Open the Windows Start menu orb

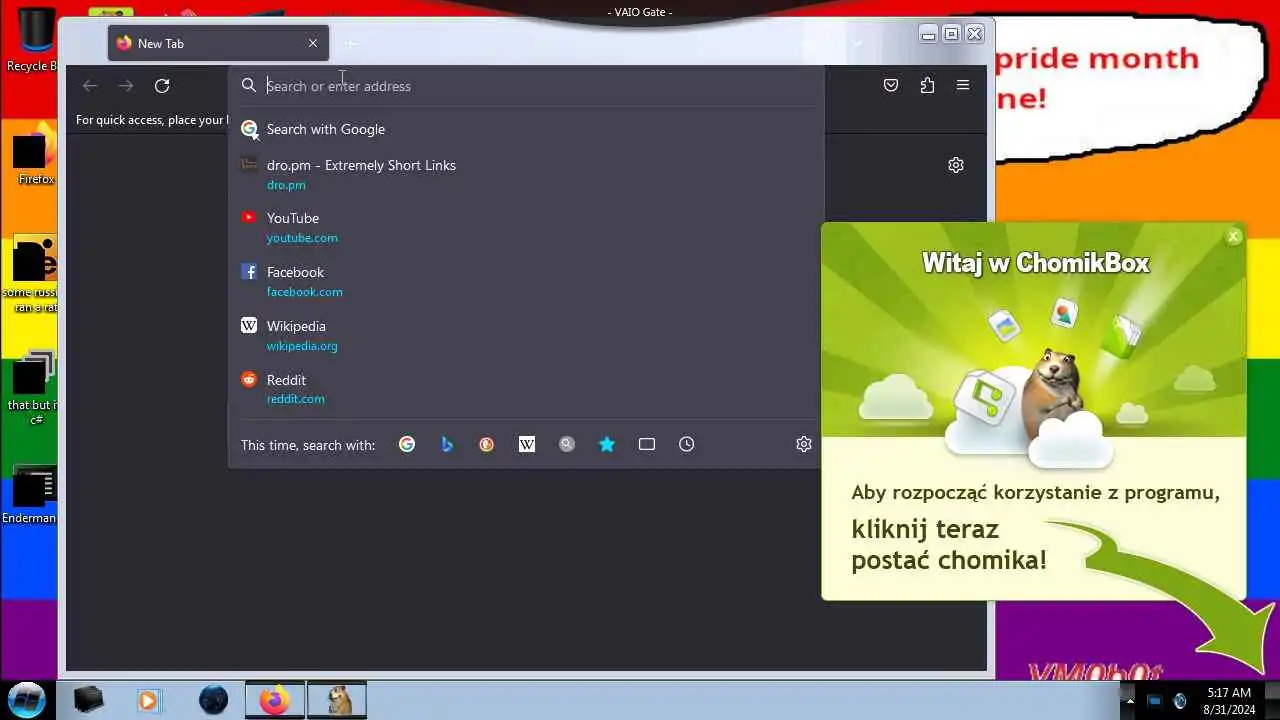coord(27,699)
